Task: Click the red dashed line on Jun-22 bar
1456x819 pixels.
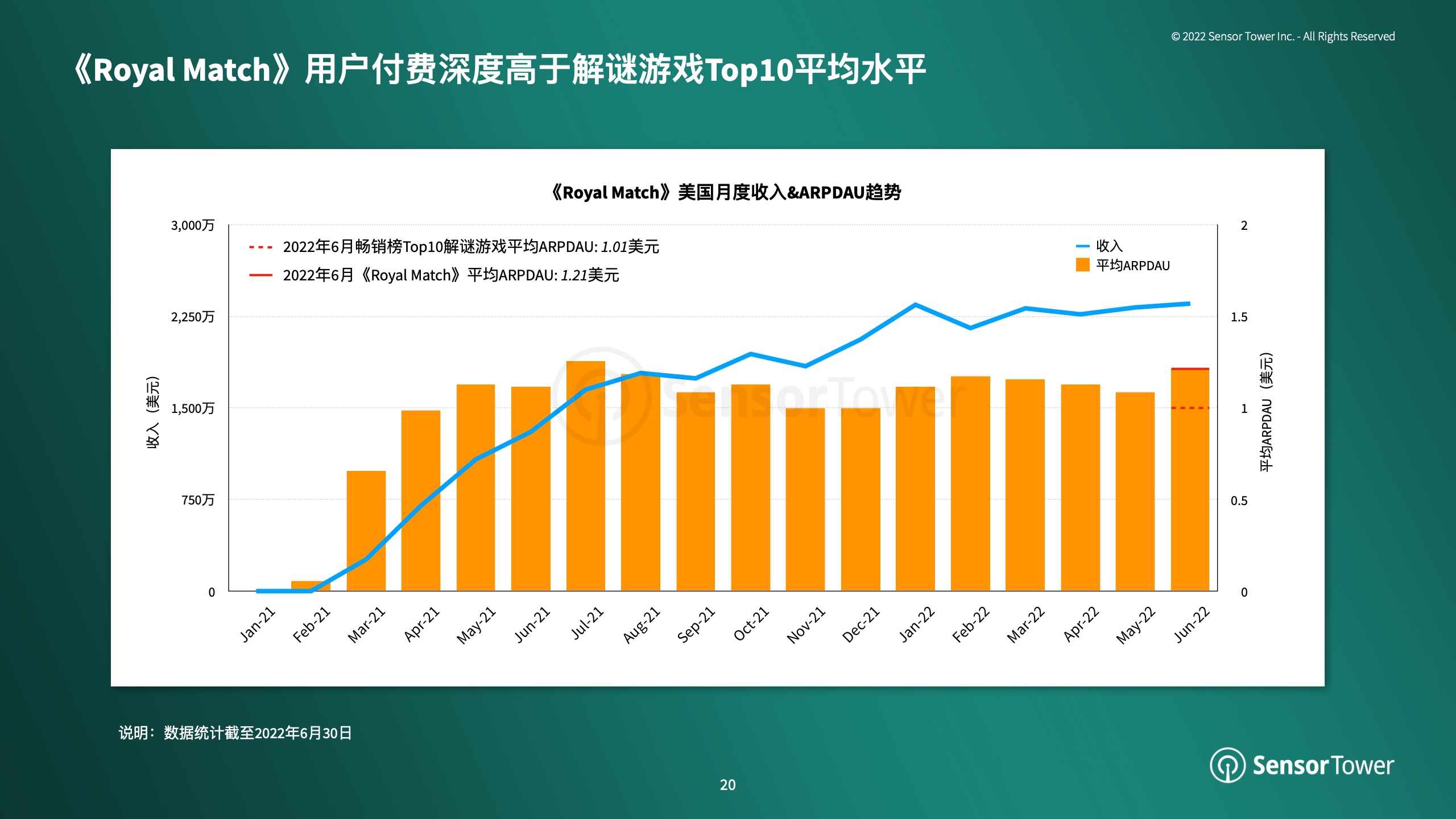Action: [1190, 408]
